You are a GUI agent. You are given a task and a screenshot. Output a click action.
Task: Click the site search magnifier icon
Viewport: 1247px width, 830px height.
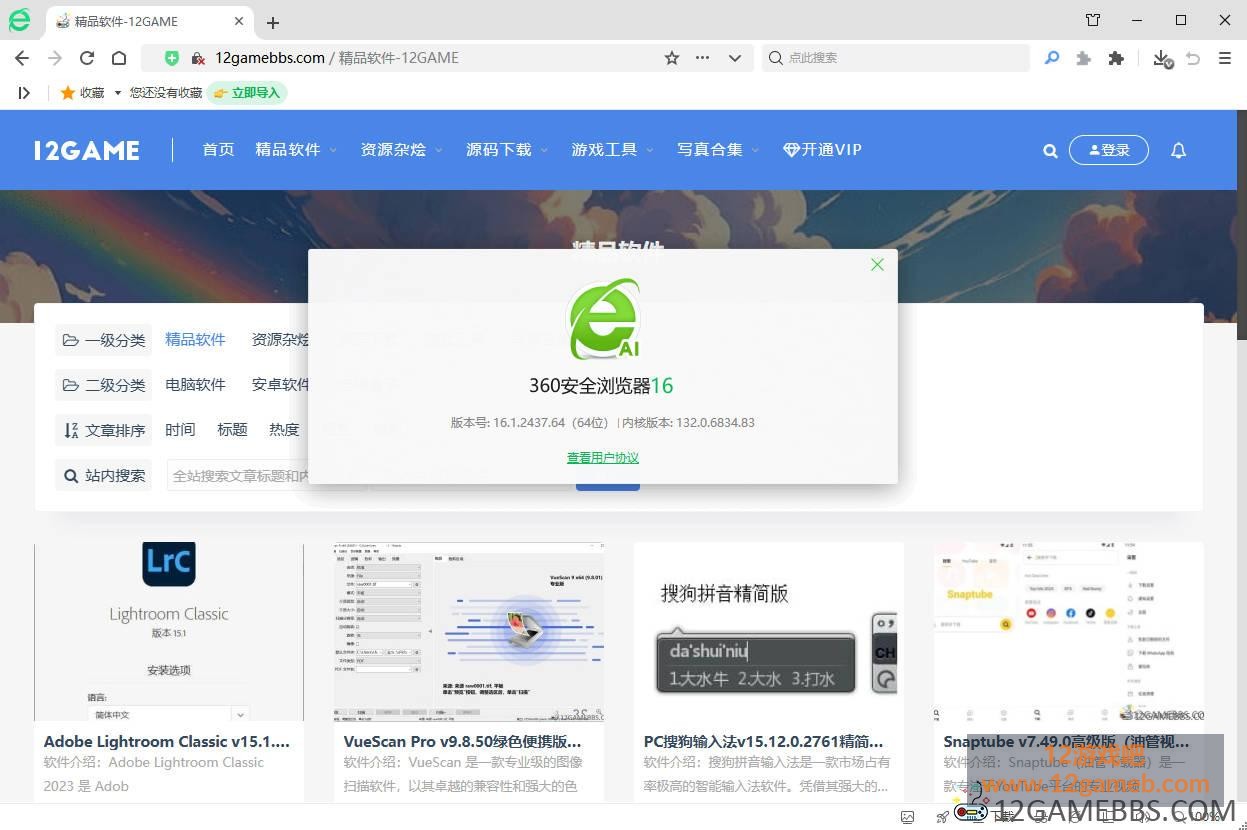click(1050, 151)
